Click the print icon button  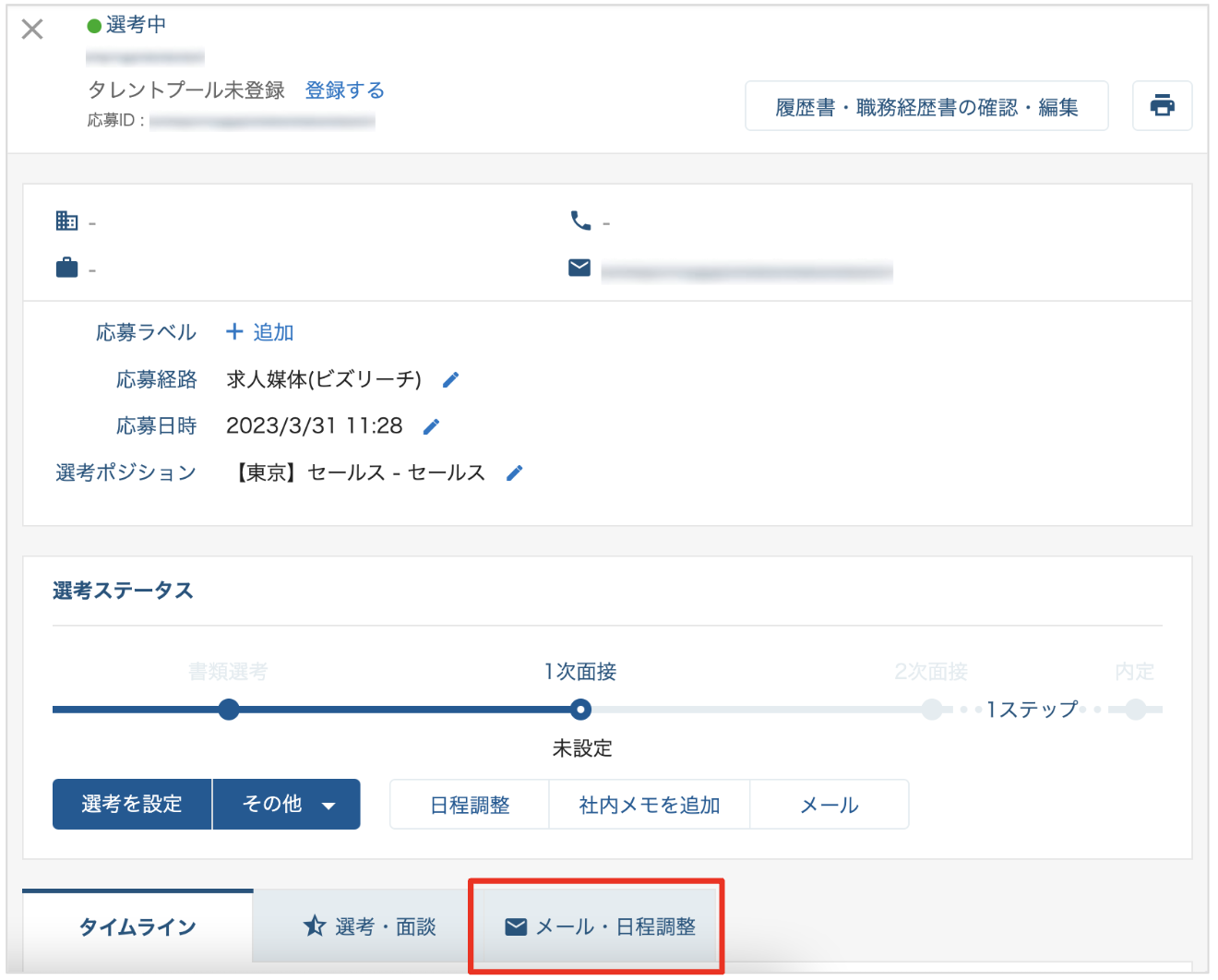pos(1162,105)
